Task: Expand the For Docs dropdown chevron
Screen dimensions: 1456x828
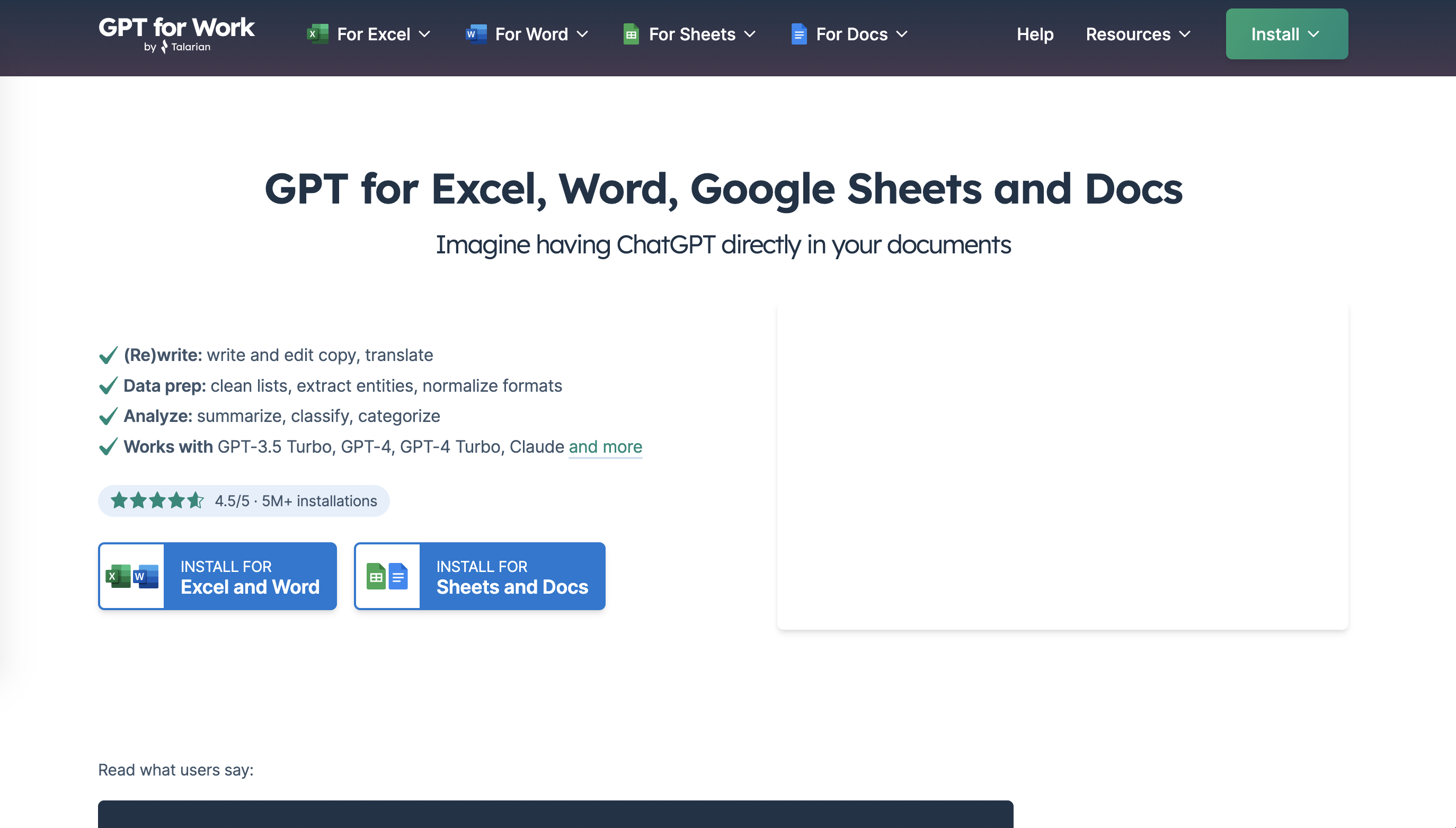Action: [902, 34]
